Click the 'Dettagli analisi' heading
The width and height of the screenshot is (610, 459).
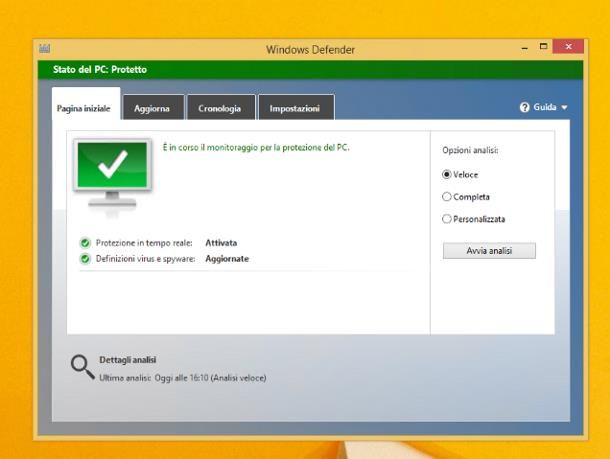click(x=128, y=360)
